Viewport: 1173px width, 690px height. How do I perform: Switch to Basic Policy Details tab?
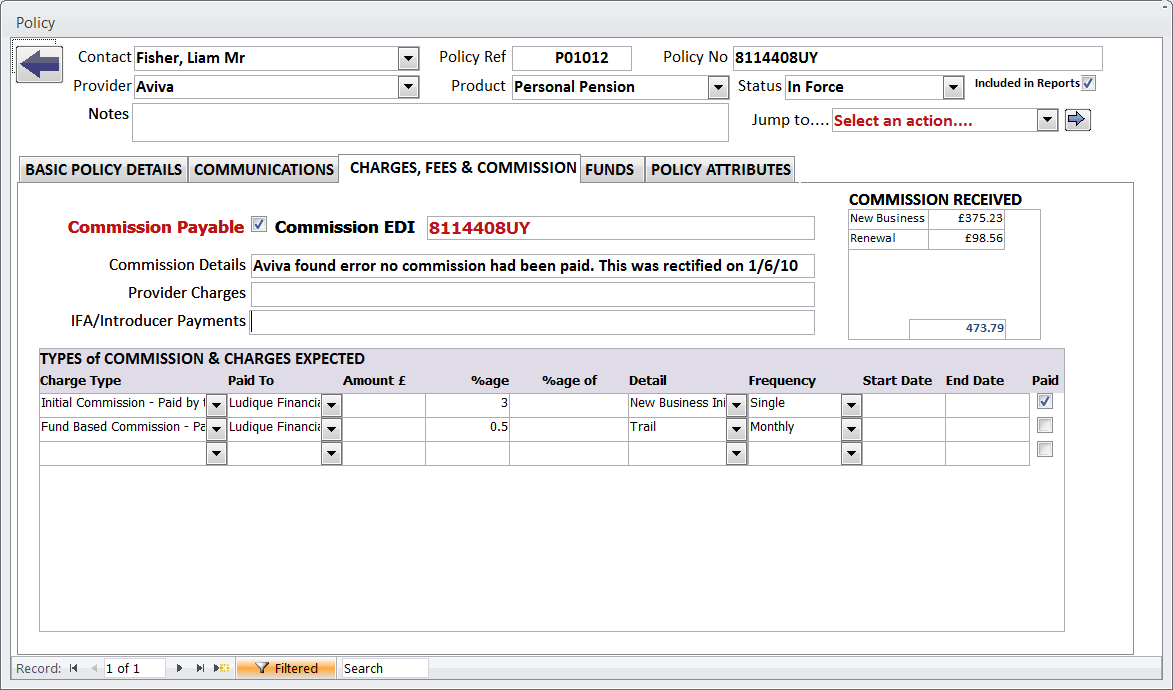103,169
